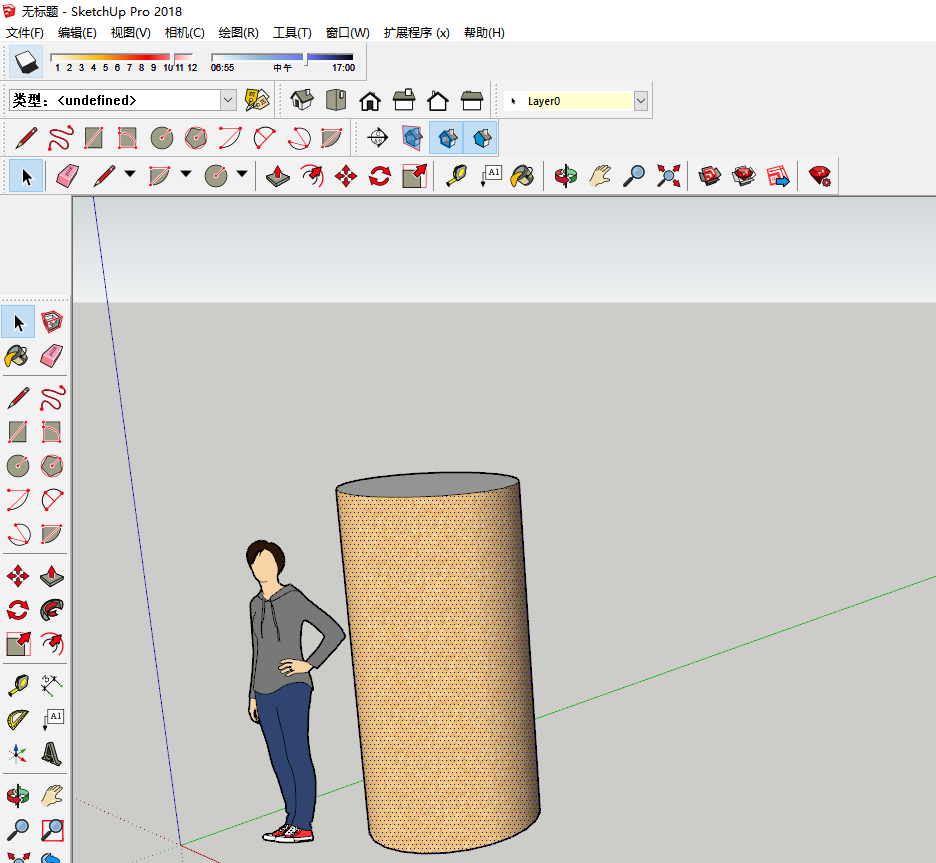Open the 3D Warehouse

710,176
